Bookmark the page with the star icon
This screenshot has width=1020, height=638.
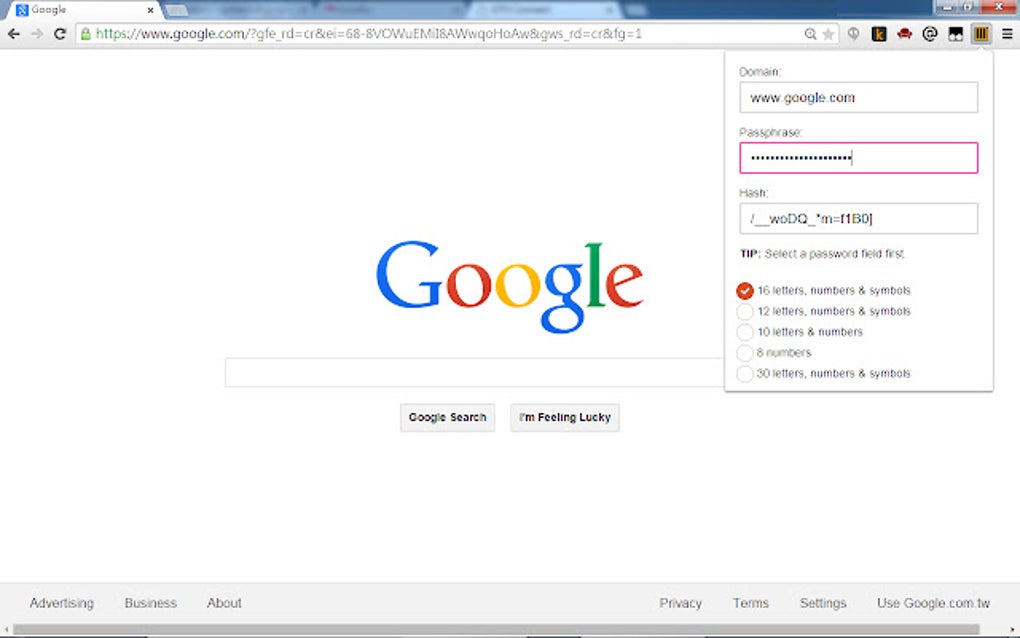828,34
